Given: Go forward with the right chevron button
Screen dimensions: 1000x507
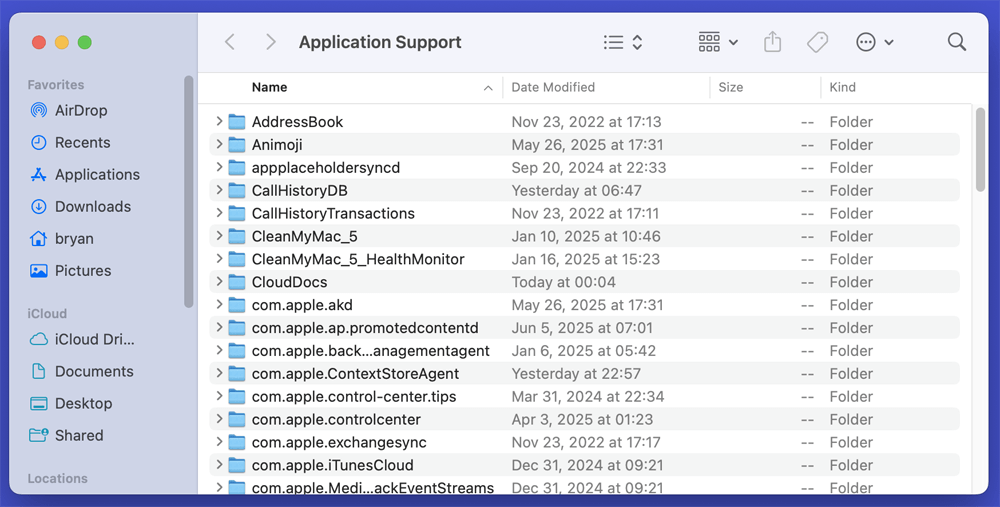Looking at the screenshot, I should (271, 42).
